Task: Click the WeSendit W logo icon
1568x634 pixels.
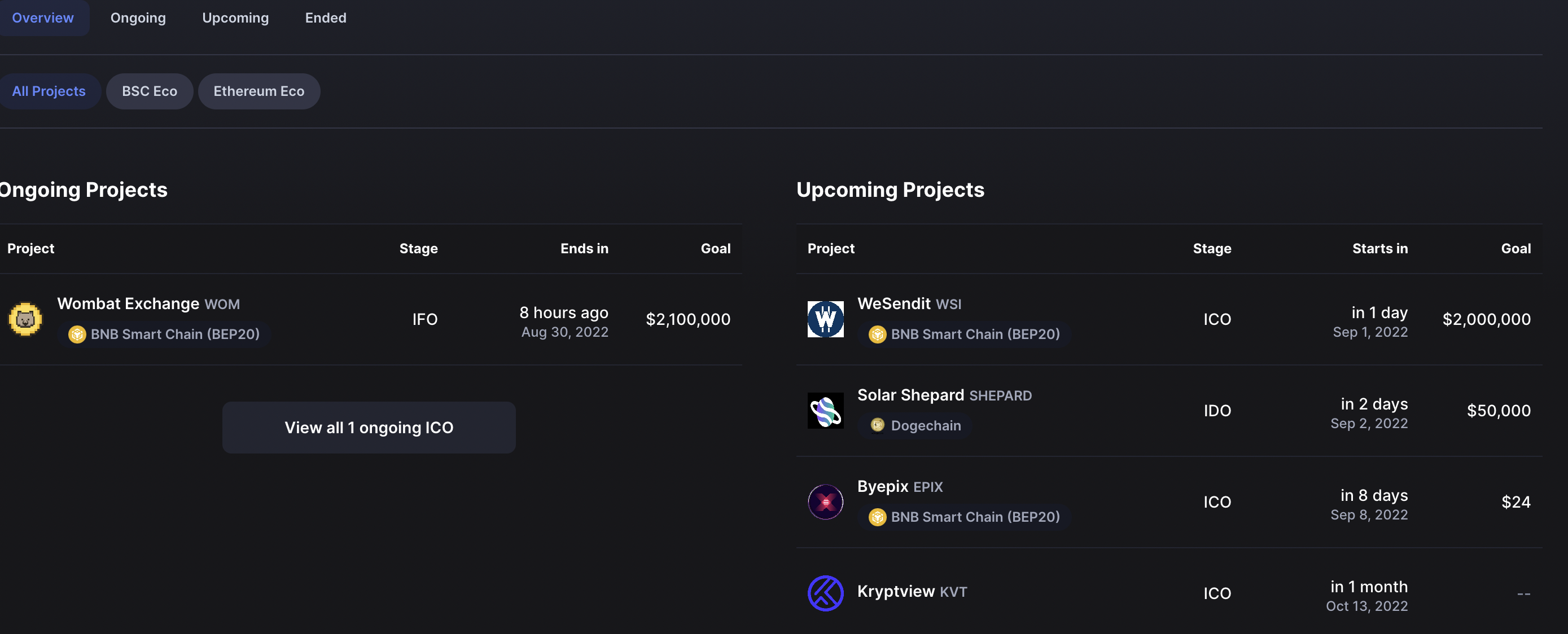Action: click(825, 319)
